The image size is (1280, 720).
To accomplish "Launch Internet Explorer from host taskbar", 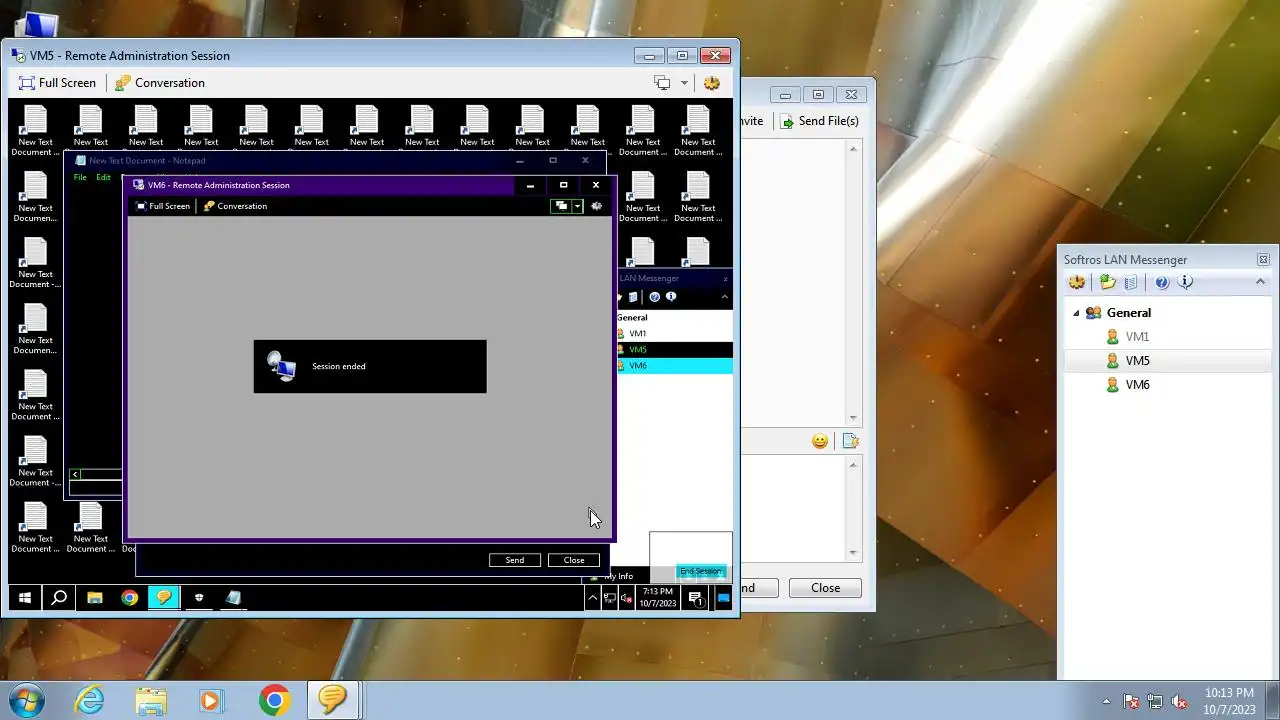I will tap(90, 700).
